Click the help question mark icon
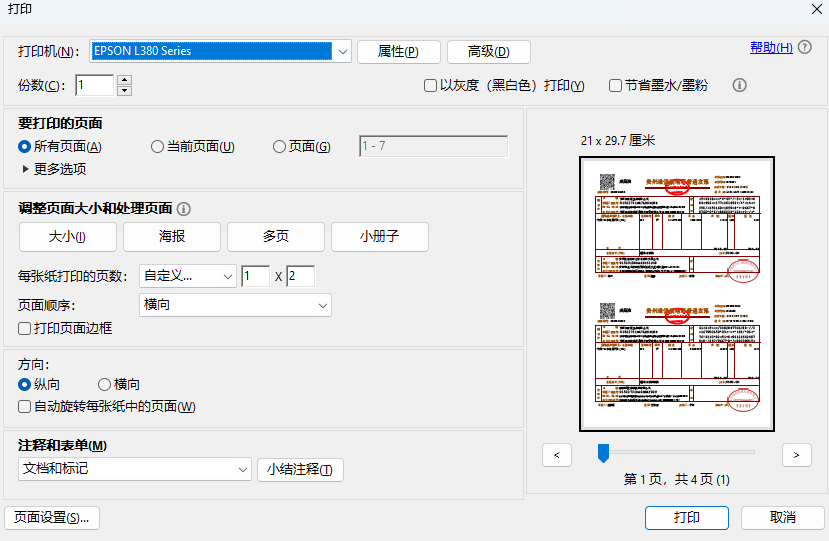 (x=805, y=47)
